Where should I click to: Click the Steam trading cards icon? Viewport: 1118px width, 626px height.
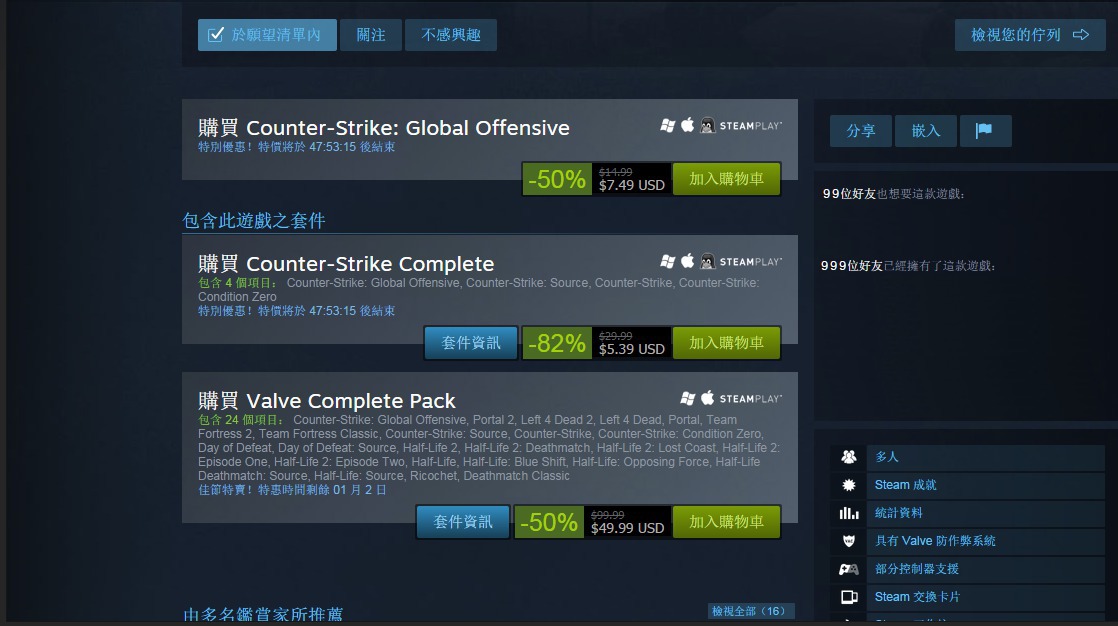(x=848, y=597)
